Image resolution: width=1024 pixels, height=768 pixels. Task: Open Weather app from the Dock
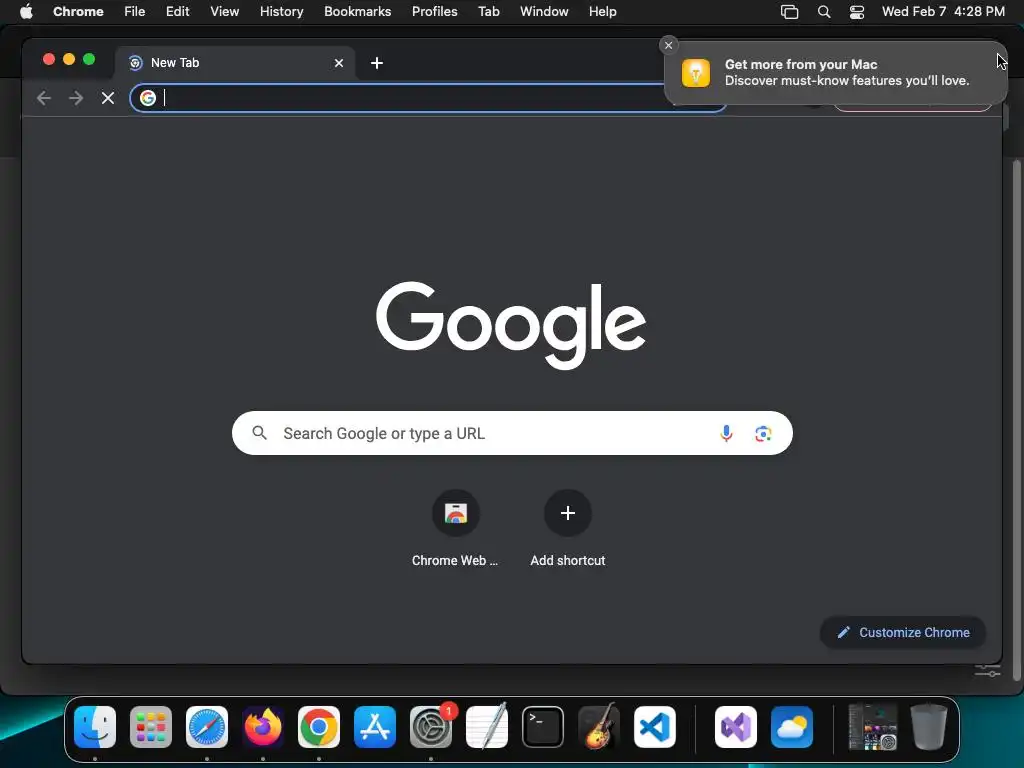tap(792, 727)
